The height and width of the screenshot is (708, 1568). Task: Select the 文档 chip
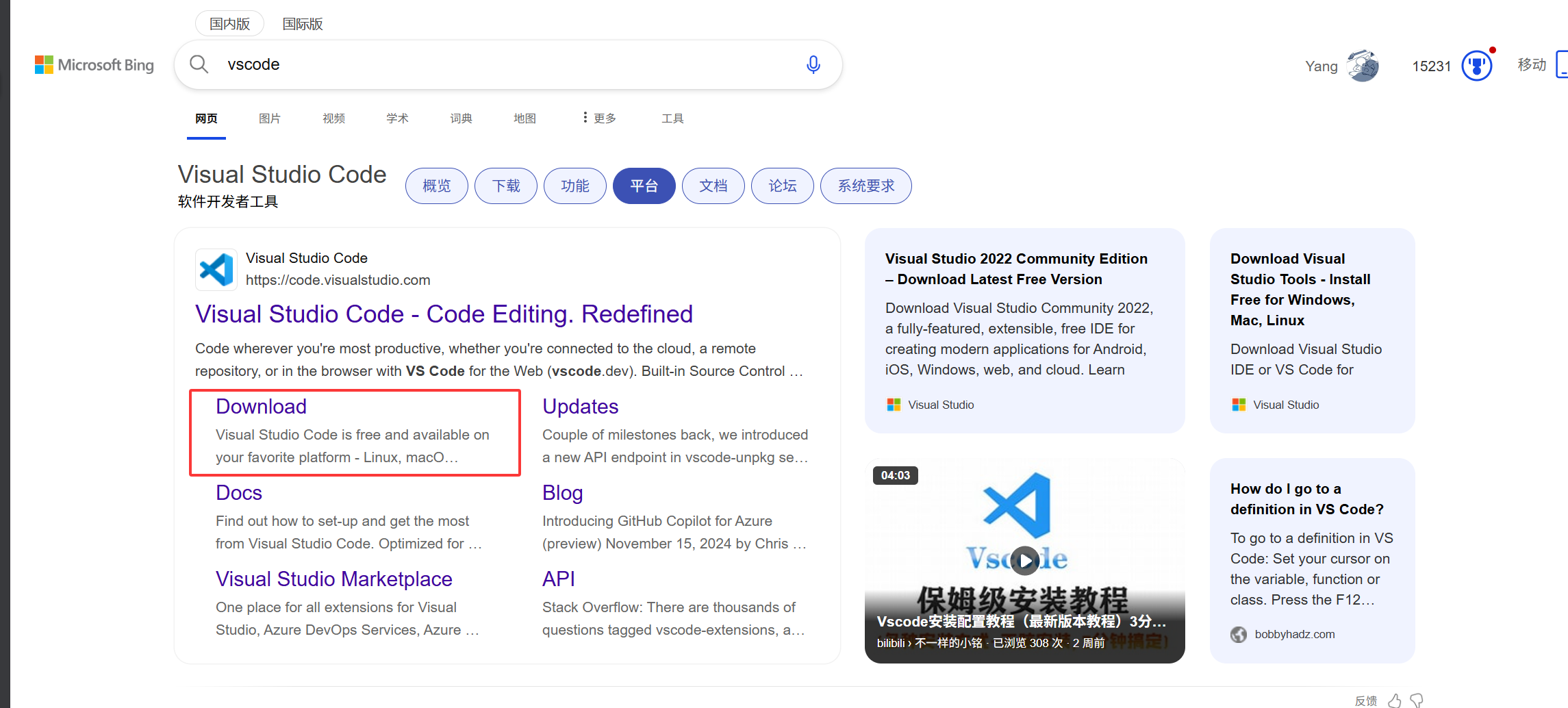coord(713,186)
